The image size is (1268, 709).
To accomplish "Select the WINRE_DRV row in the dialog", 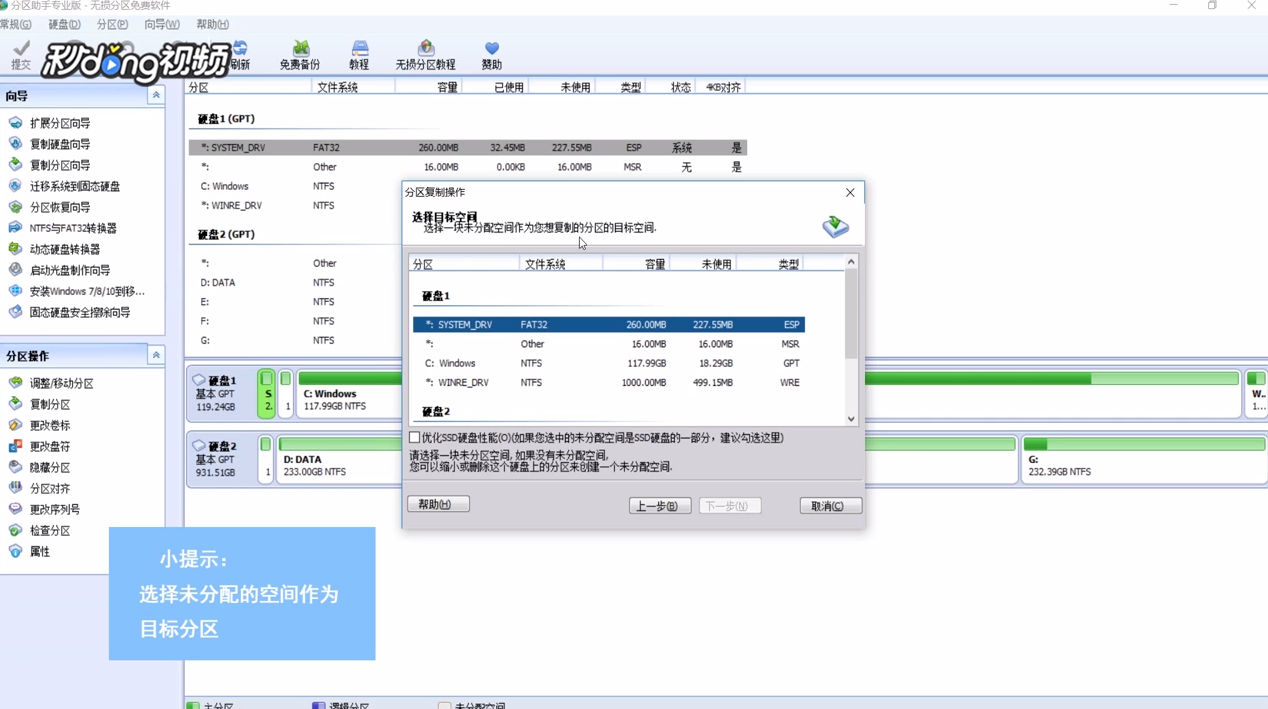I will pos(608,383).
